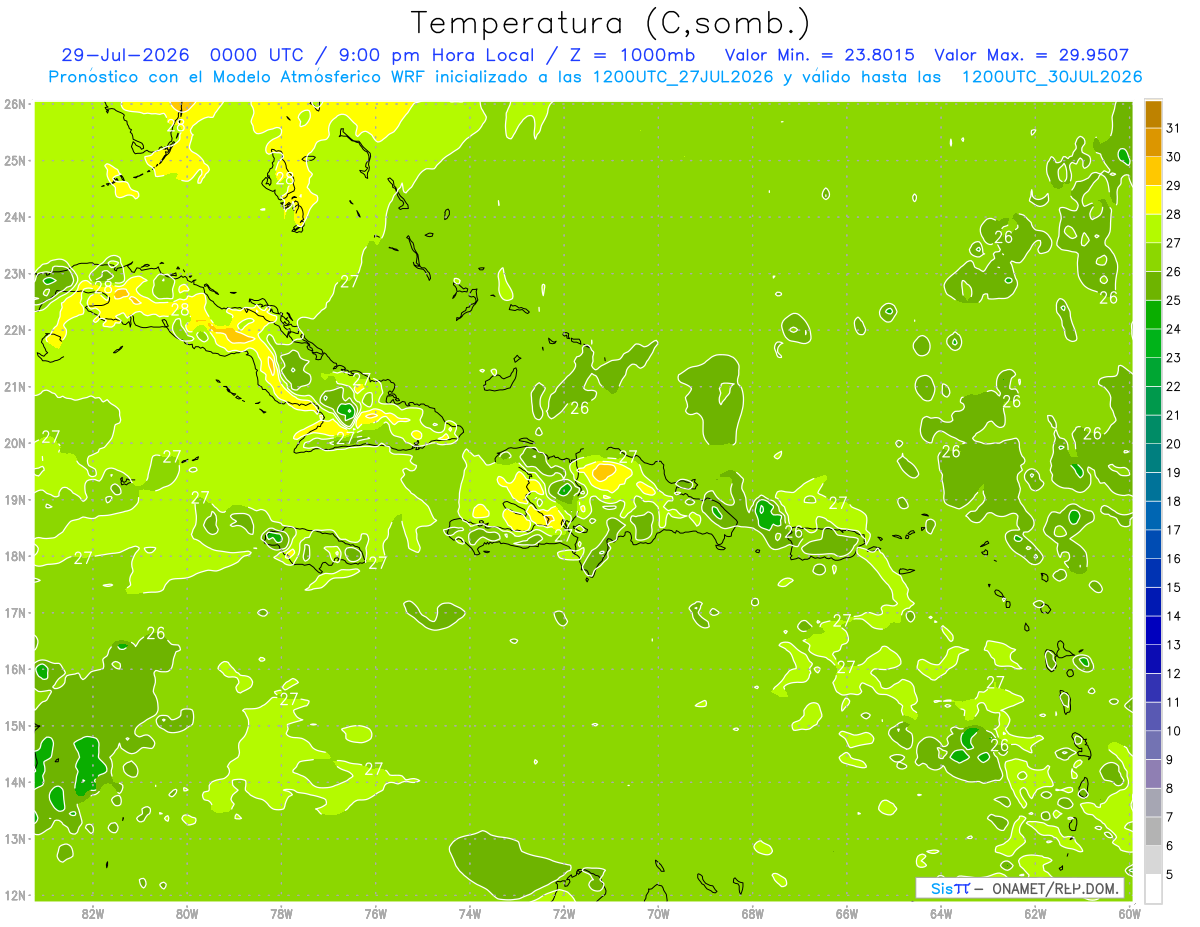Screen dimensions: 1200x927
Task: Click the color bar swatch between 19 and 20
Action: tap(1153, 459)
